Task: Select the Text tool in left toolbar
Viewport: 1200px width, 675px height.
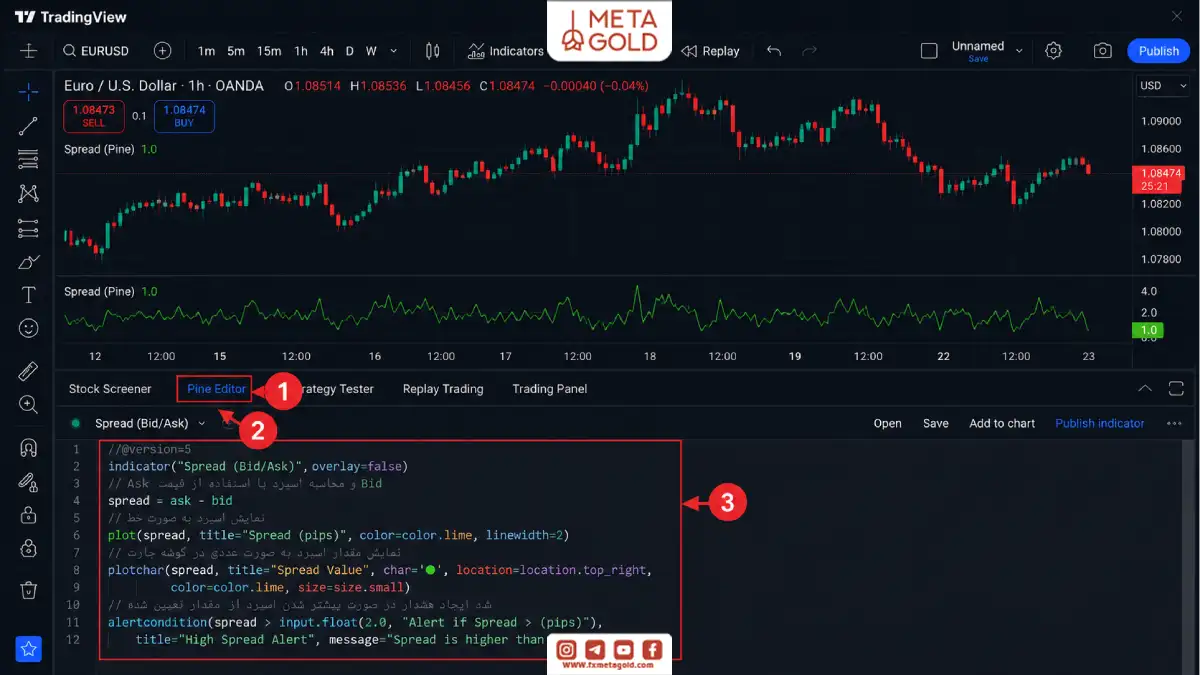Action: click(28, 295)
